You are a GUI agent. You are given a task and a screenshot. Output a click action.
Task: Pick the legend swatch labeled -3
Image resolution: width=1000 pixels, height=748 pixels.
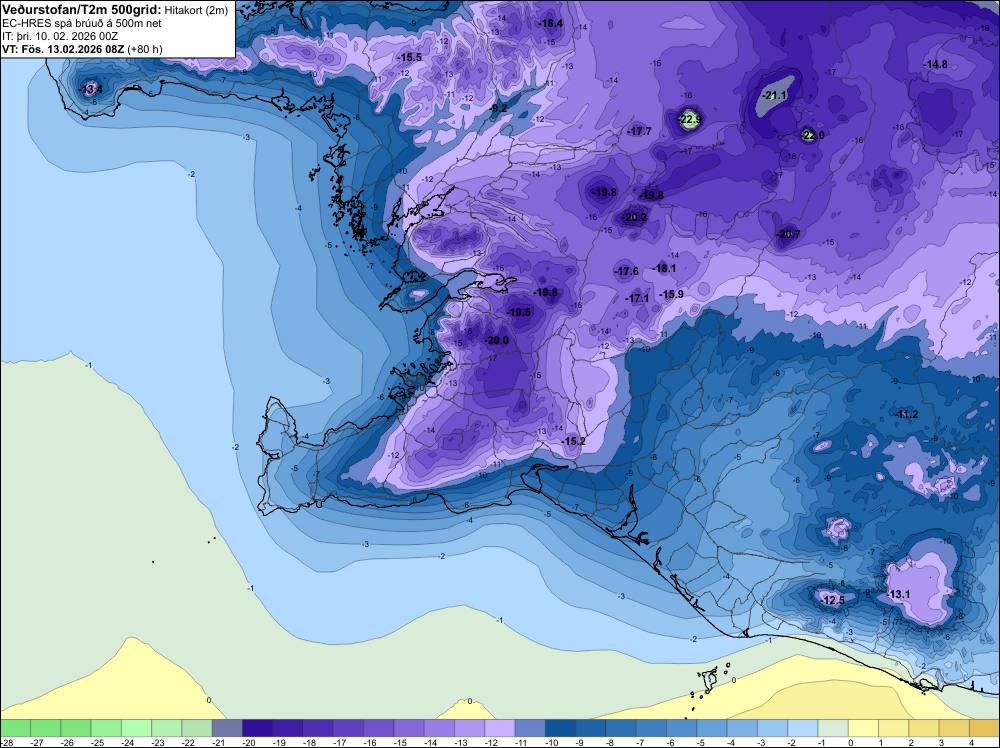pos(772,728)
